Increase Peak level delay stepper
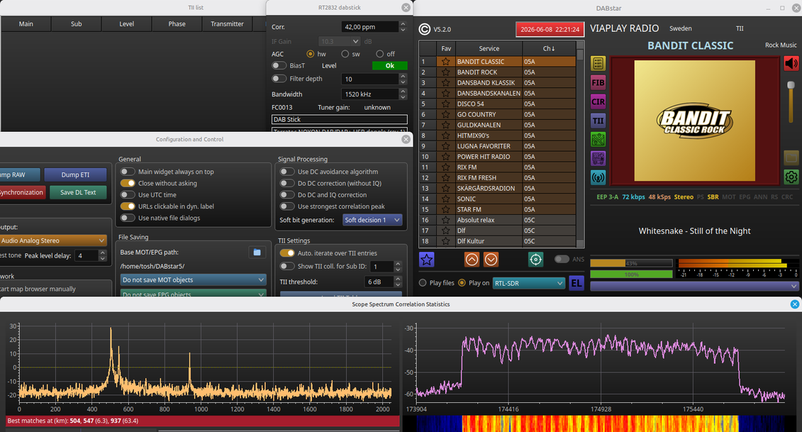Image resolution: width=802 pixels, height=432 pixels. (x=103, y=253)
